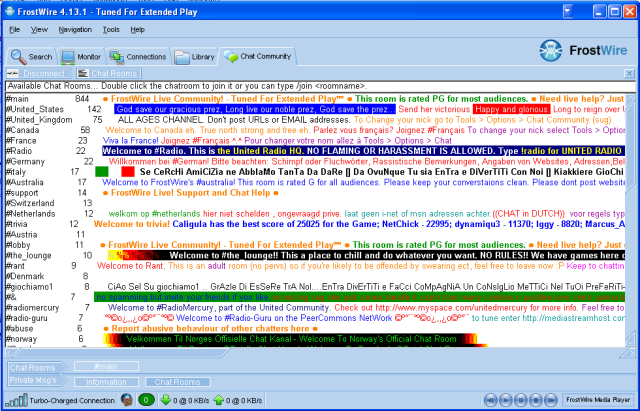The image size is (640, 411).
Task: Skip to next track in media player
Action: 551,400
